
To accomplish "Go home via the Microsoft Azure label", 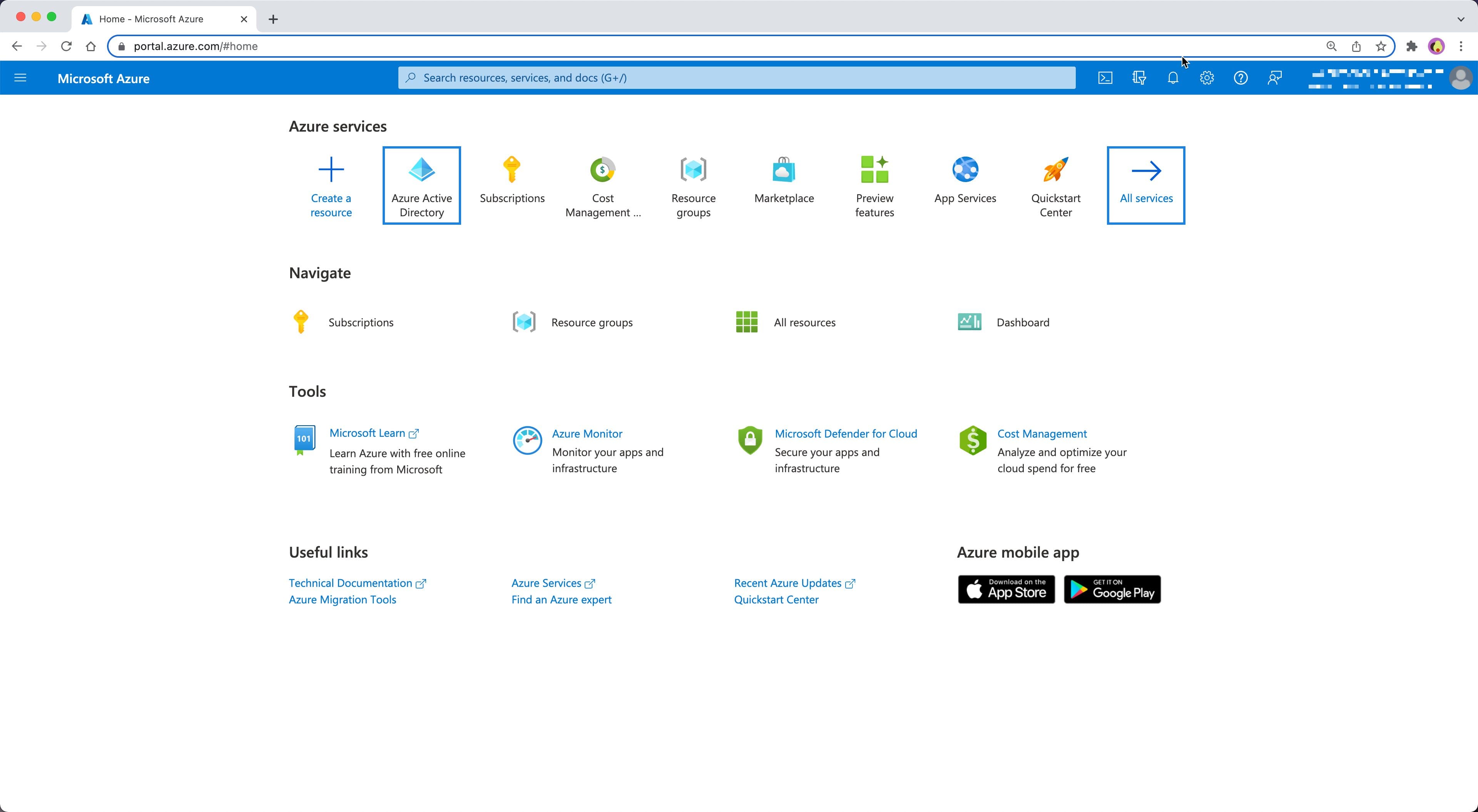I will [103, 79].
